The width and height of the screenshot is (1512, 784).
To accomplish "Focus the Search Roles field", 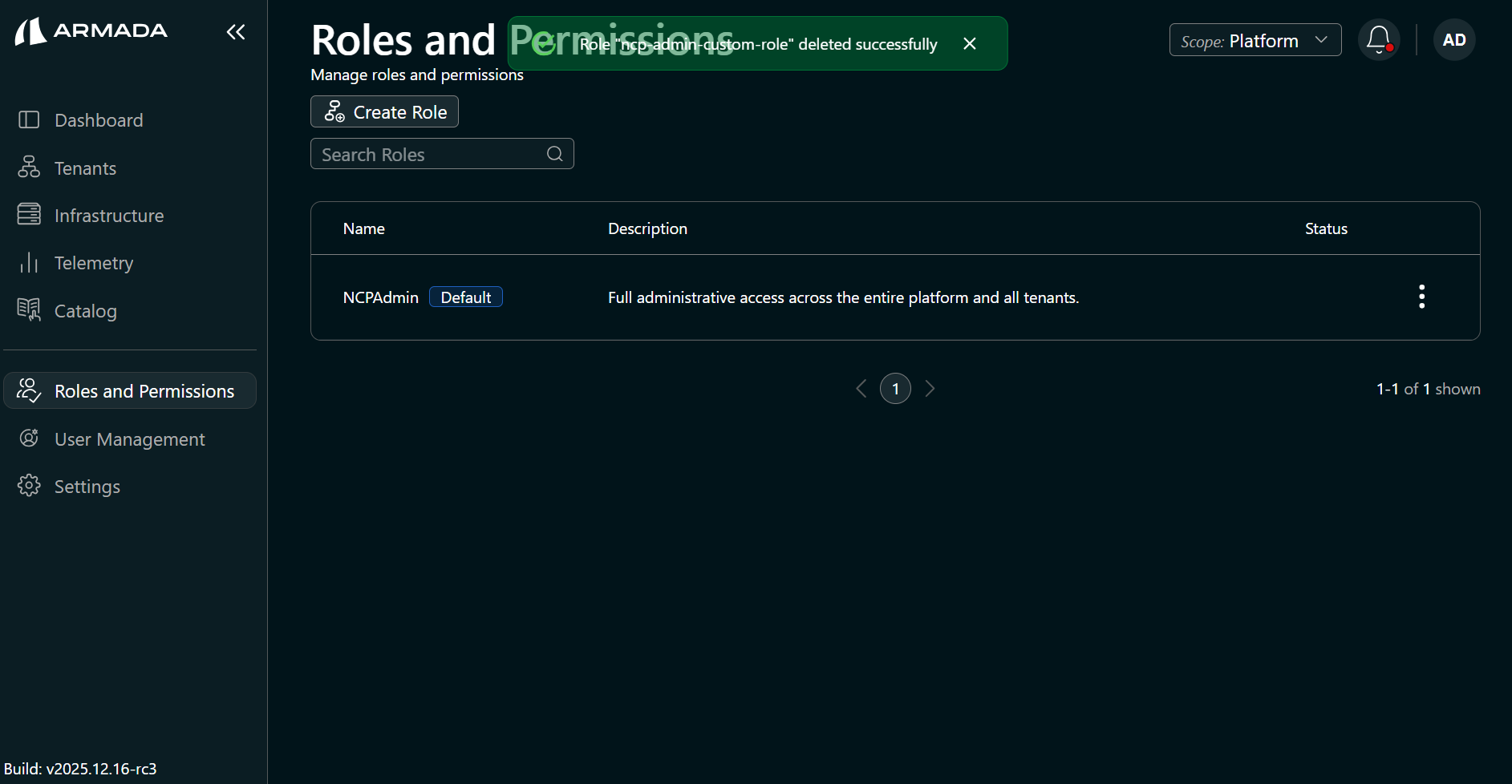I will pos(429,154).
